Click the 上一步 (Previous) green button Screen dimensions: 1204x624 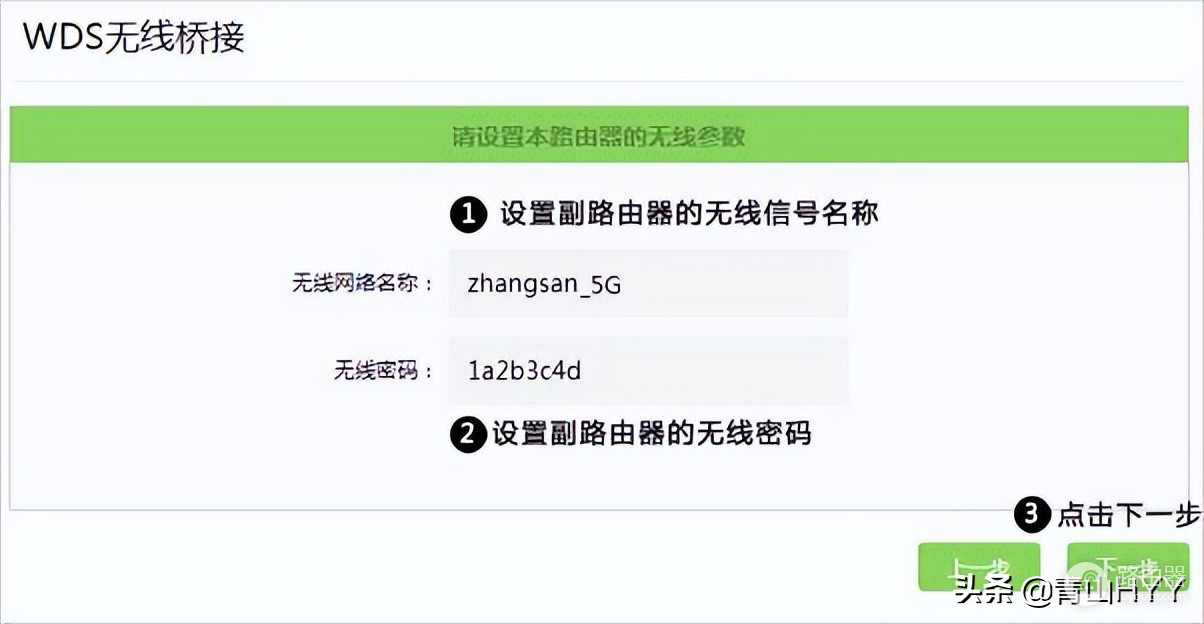(x=979, y=566)
